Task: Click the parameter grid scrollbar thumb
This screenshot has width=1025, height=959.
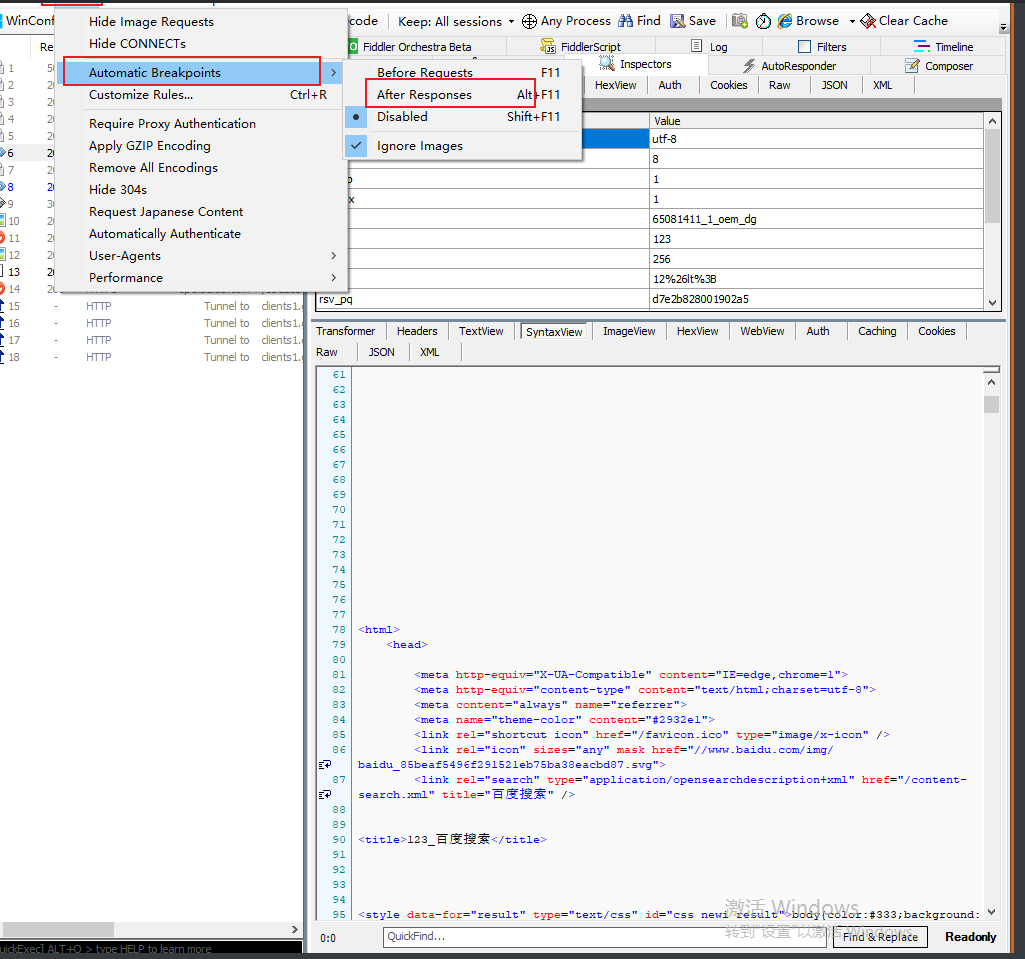Action: click(x=992, y=177)
